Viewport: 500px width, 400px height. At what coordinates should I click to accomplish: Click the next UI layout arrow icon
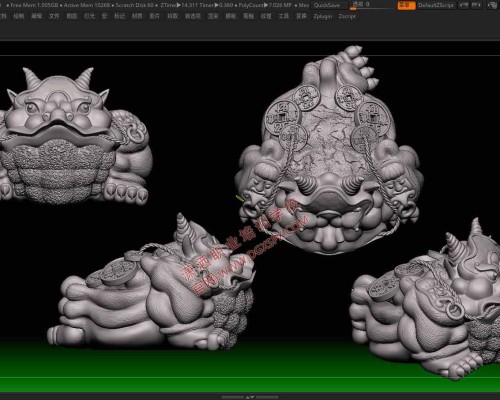[476, 5]
